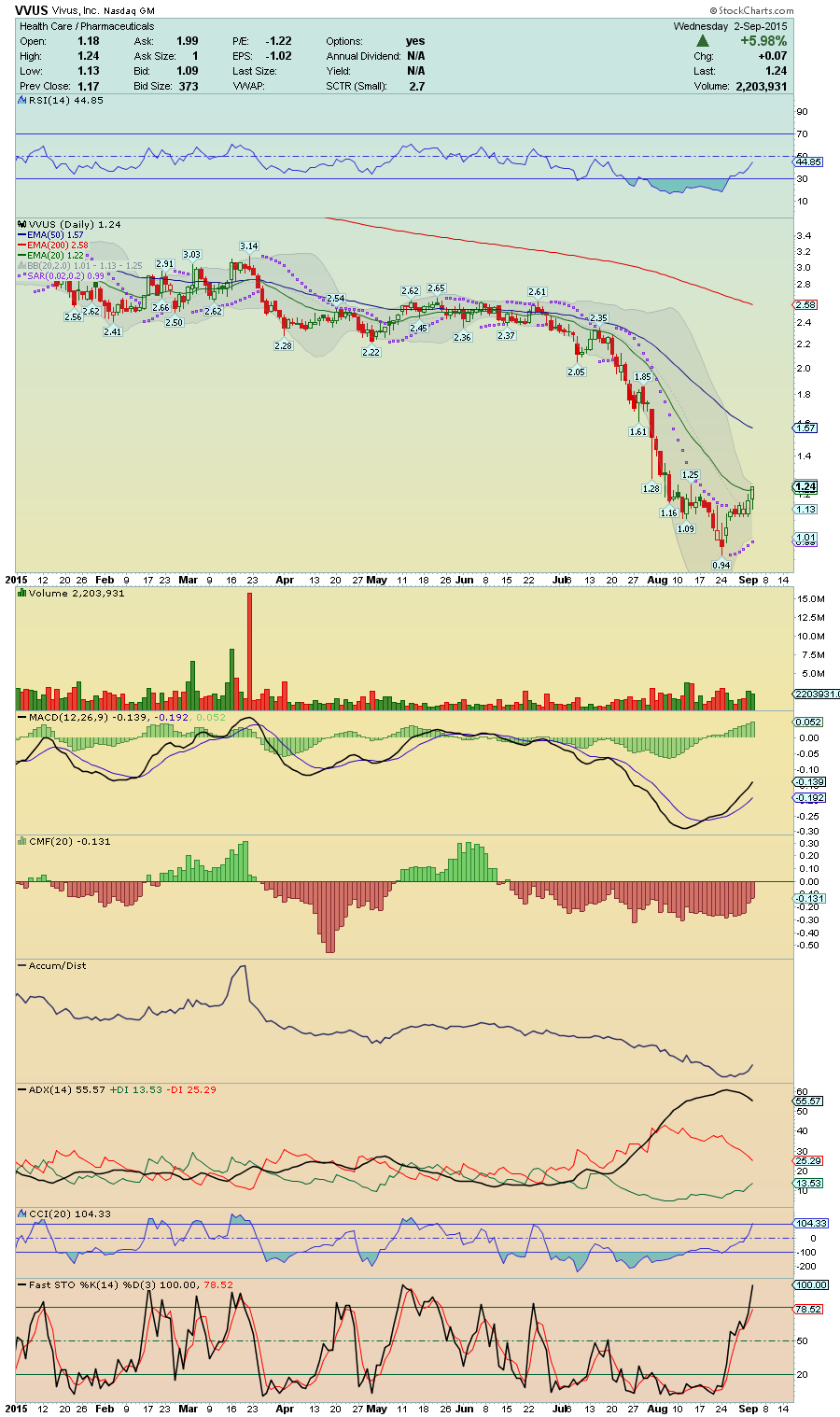Click the CCI(20) legend icon

[23, 1214]
